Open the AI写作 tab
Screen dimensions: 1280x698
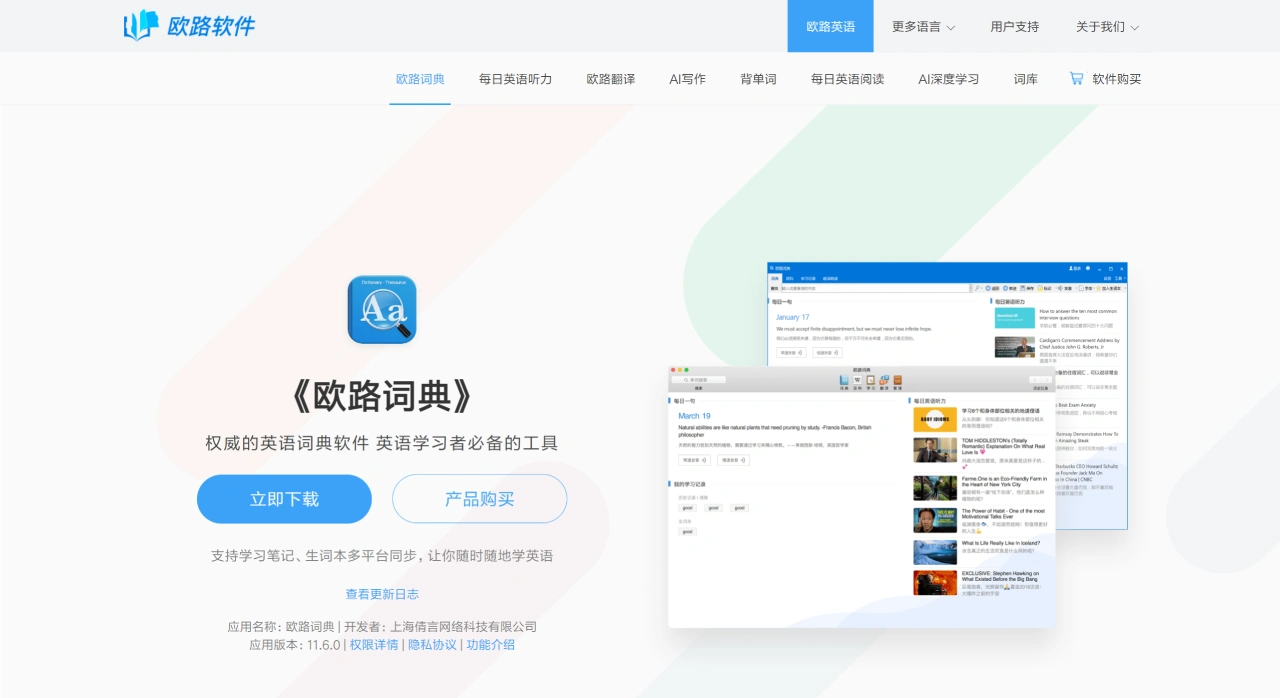click(687, 78)
